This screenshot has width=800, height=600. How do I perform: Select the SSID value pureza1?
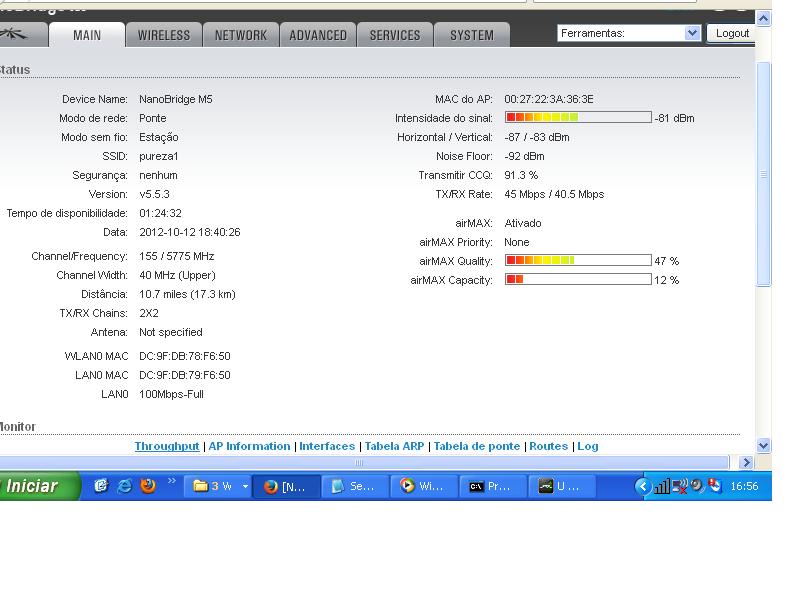click(x=159, y=156)
